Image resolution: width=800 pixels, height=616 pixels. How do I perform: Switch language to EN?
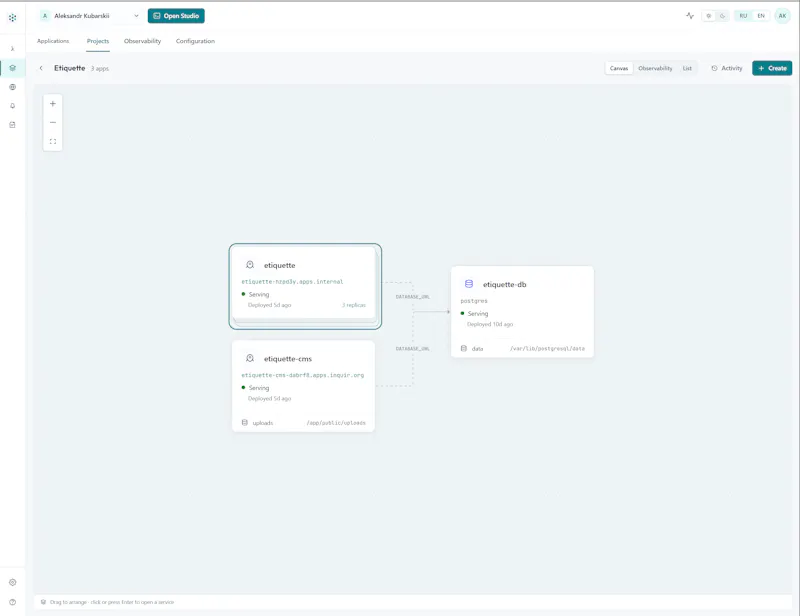click(x=761, y=16)
